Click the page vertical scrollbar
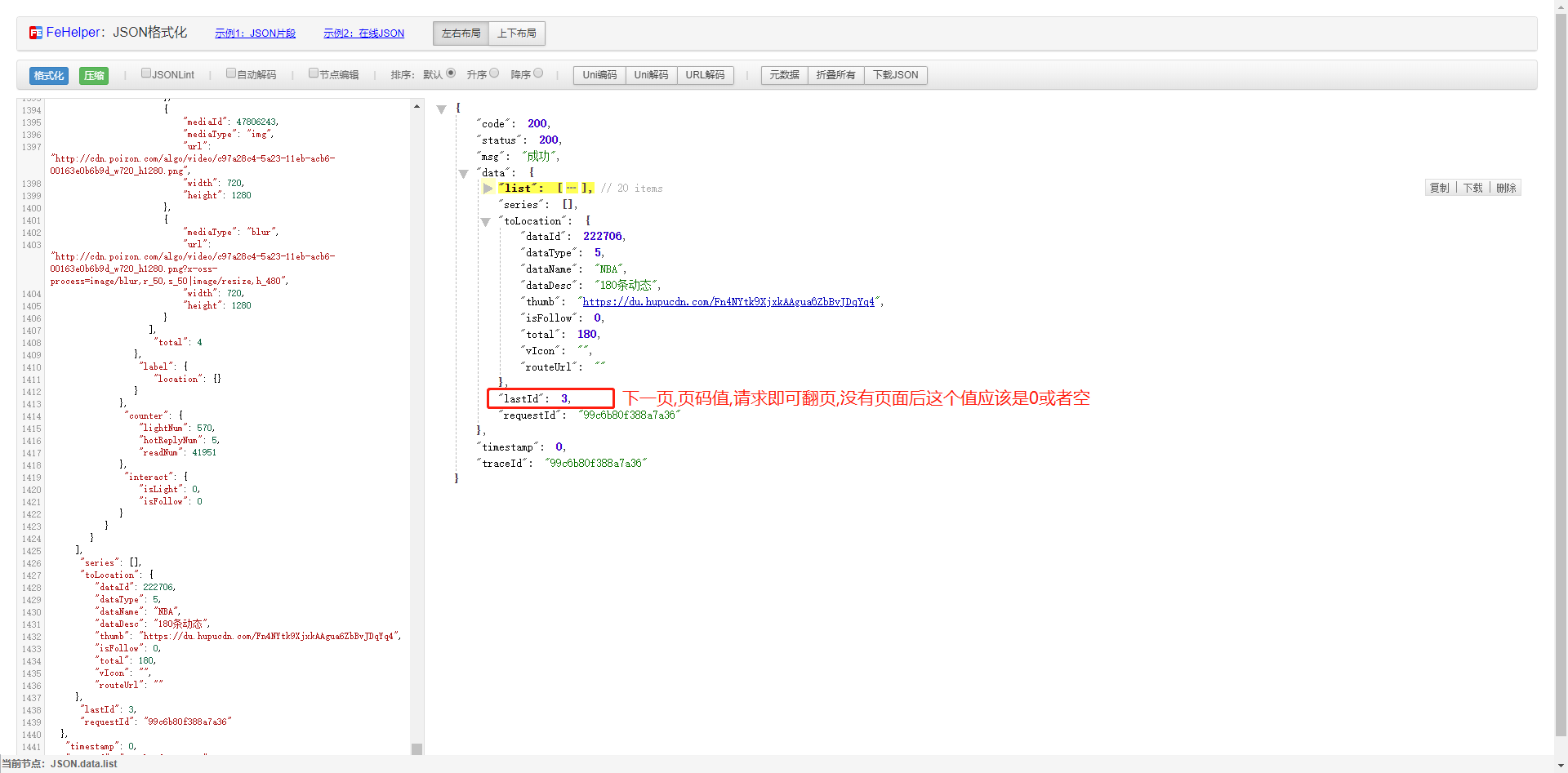The height and width of the screenshot is (773, 1568). (x=1561, y=375)
